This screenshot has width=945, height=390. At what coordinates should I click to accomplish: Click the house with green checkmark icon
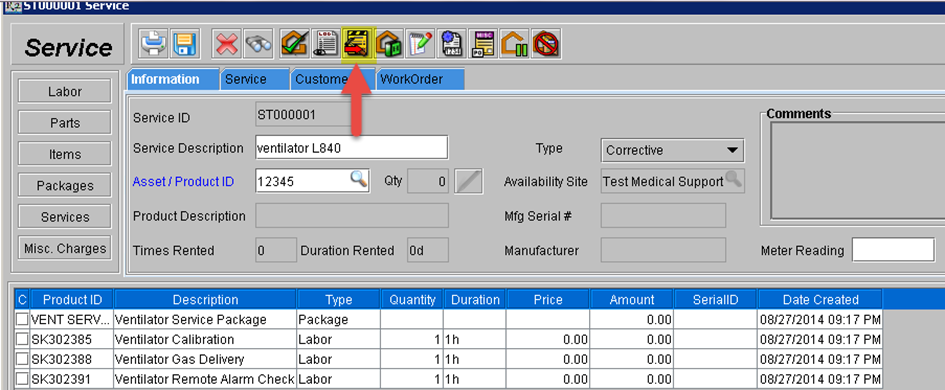tap(294, 44)
